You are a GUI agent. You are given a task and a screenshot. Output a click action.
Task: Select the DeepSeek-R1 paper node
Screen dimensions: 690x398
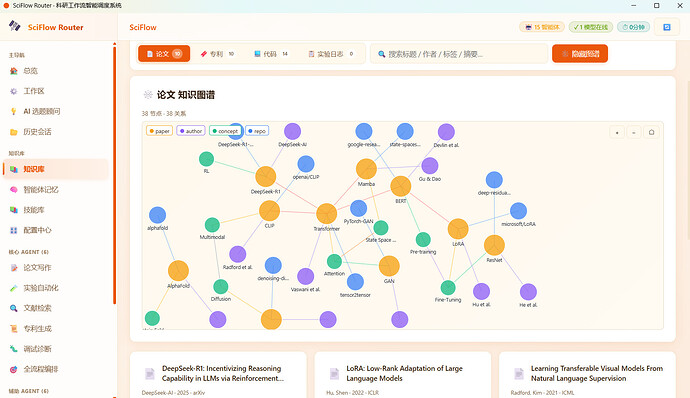pos(265,177)
